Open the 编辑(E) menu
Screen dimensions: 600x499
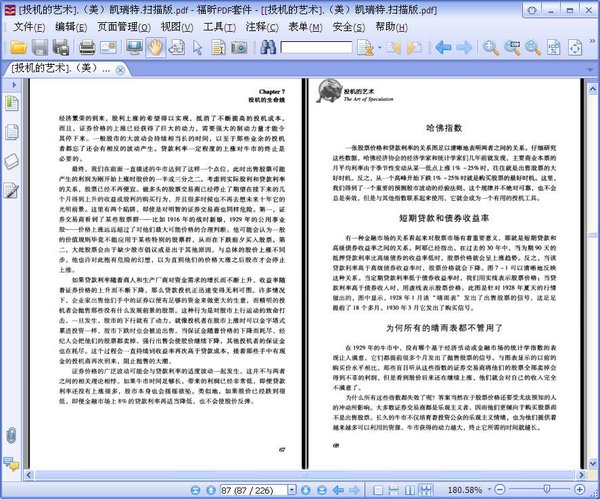click(71, 27)
